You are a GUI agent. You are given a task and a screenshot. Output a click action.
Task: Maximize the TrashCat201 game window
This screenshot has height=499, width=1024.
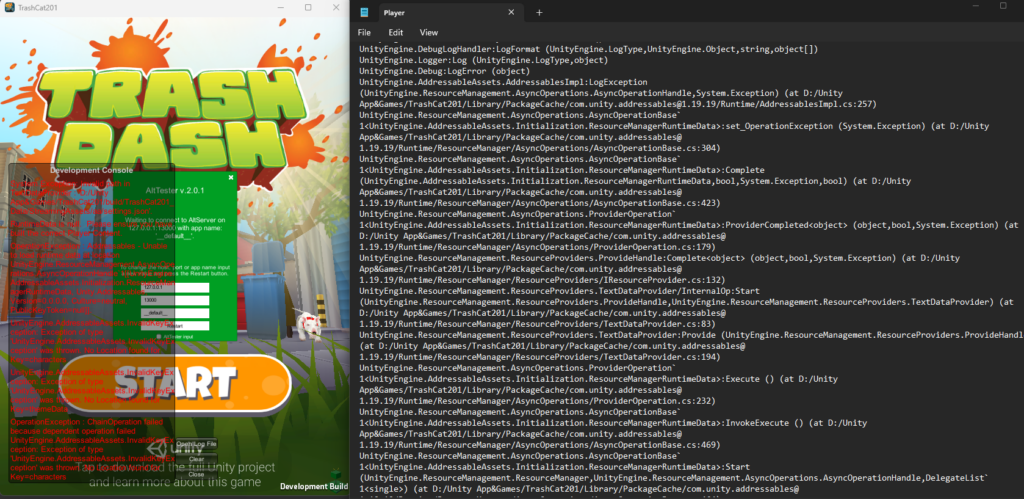click(x=308, y=7)
